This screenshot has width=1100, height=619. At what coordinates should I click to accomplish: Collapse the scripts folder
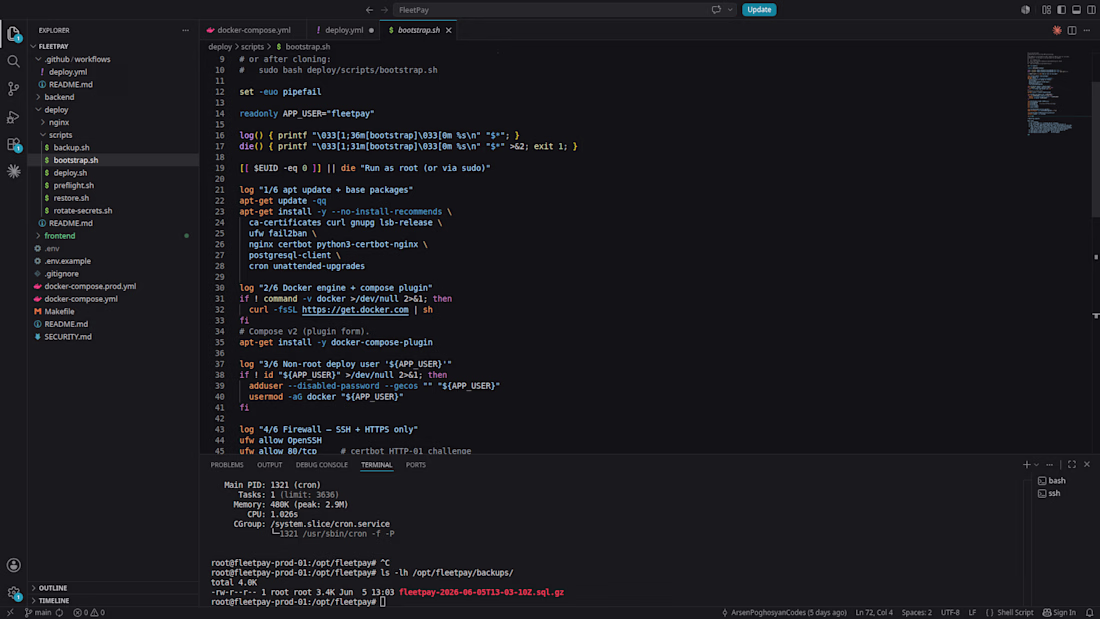[60, 135]
